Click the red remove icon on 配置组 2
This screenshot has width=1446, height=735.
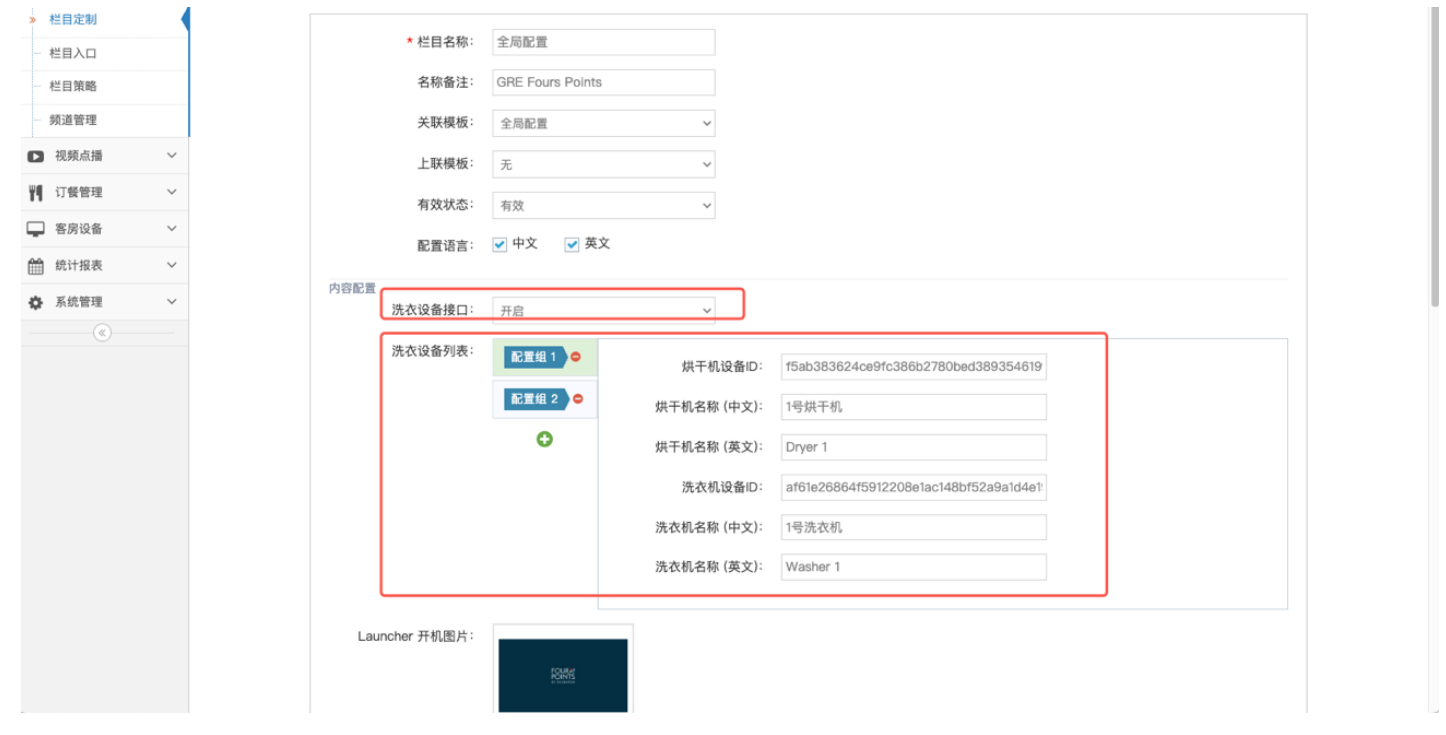[577, 399]
